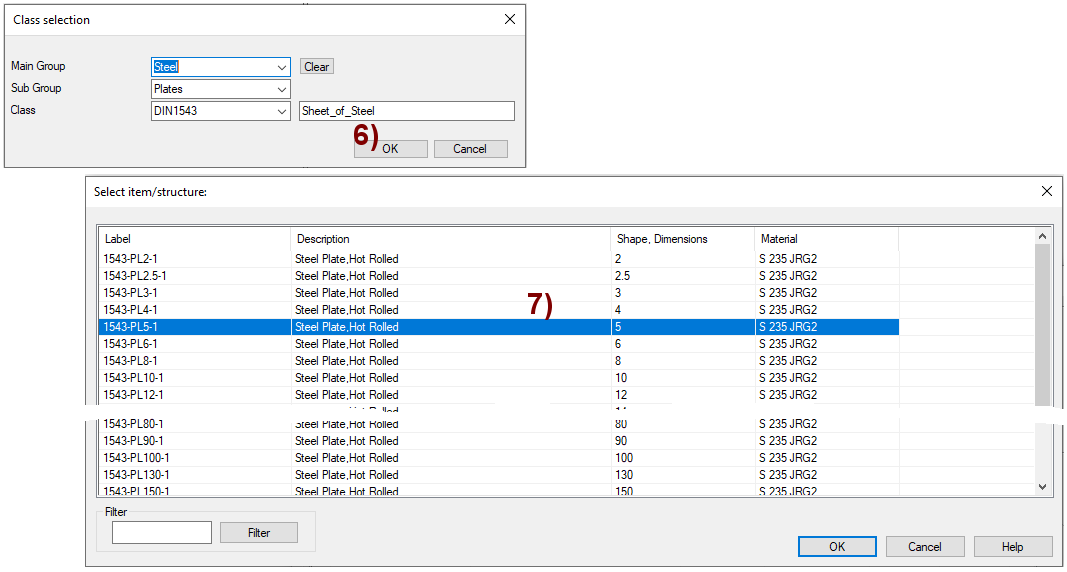The image size is (1067, 572).
Task: Click the Filter text input box
Action: [162, 533]
